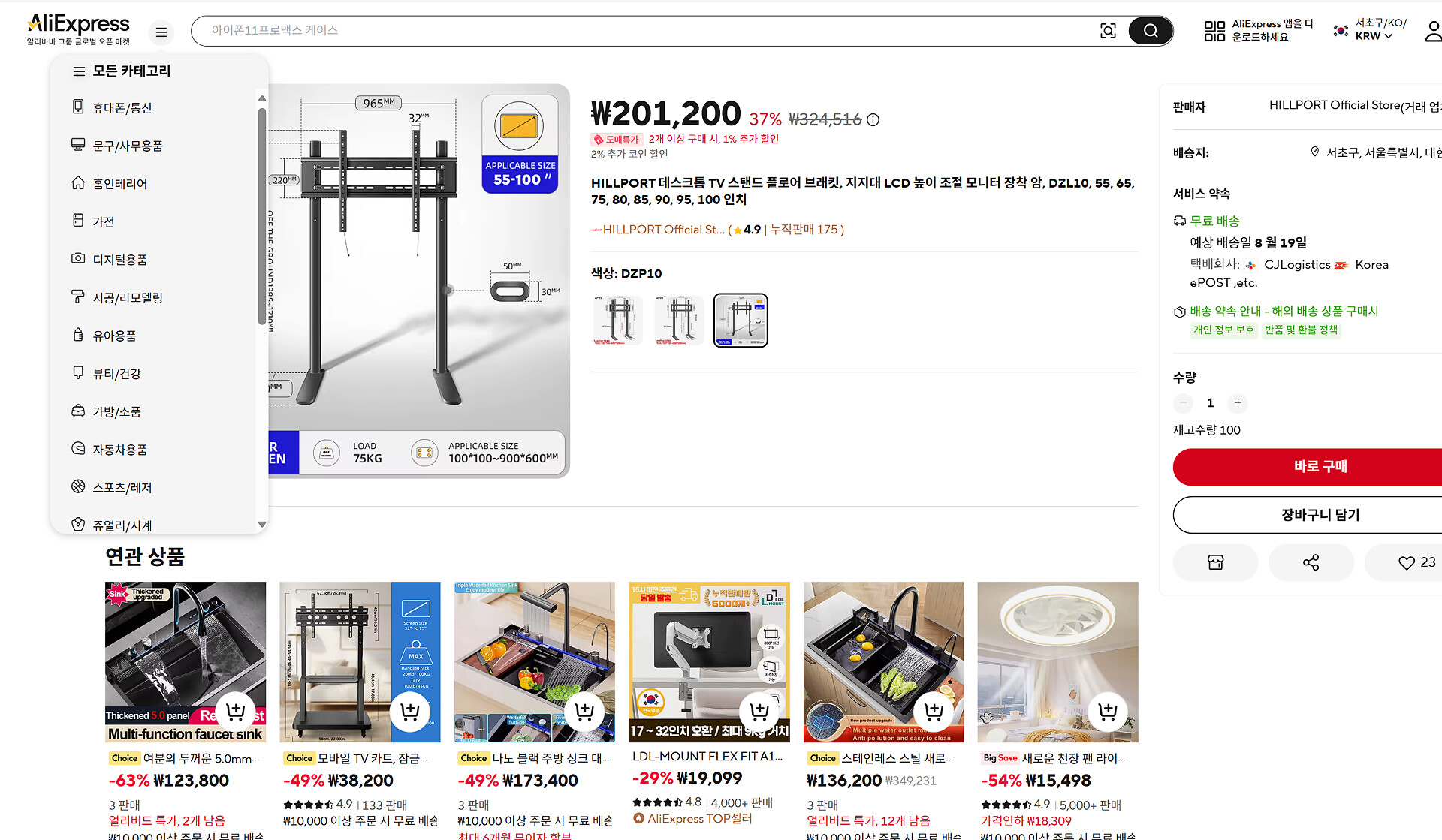Click the QR code app download icon

click(1214, 31)
